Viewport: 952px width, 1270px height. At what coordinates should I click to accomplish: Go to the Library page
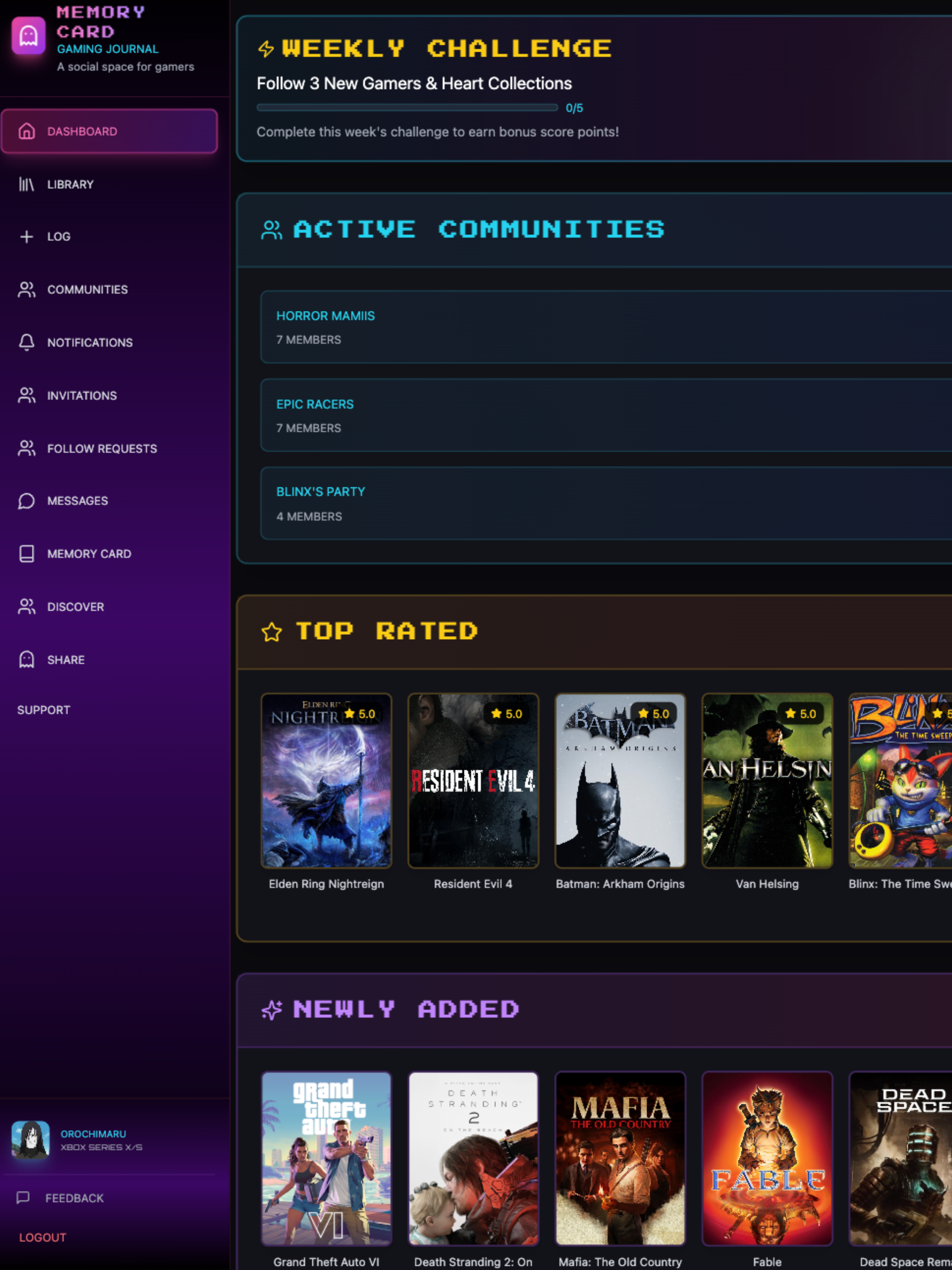tap(109, 184)
